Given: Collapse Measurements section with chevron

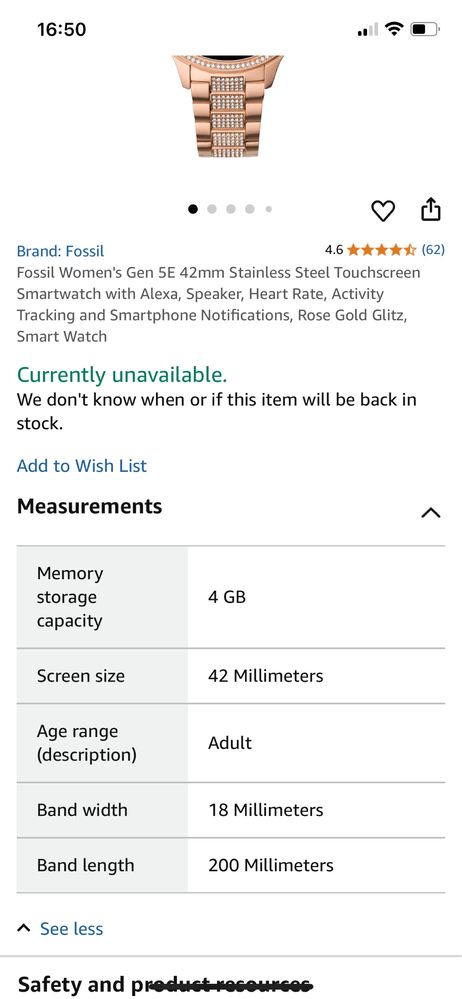Looking at the screenshot, I should pos(431,512).
